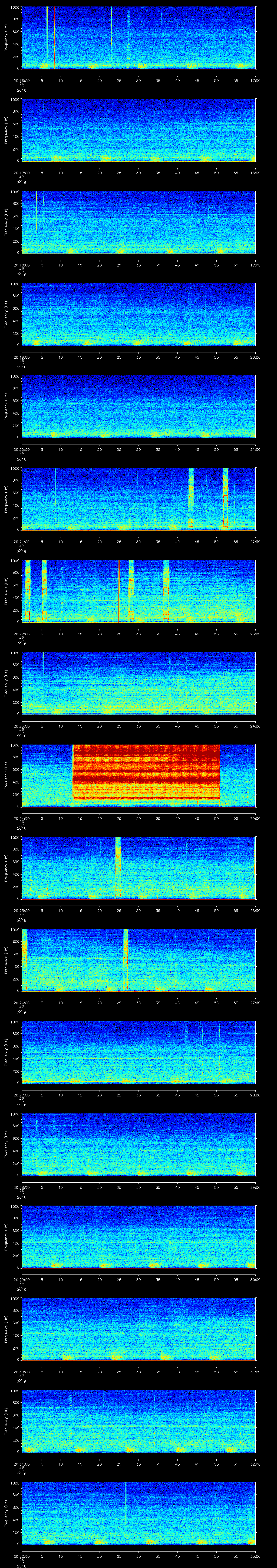Image resolution: width=277 pixels, height=1568 pixels.
Task: Click the spectrogram panel starting at 20:28:00
Action: (x=139, y=1144)
